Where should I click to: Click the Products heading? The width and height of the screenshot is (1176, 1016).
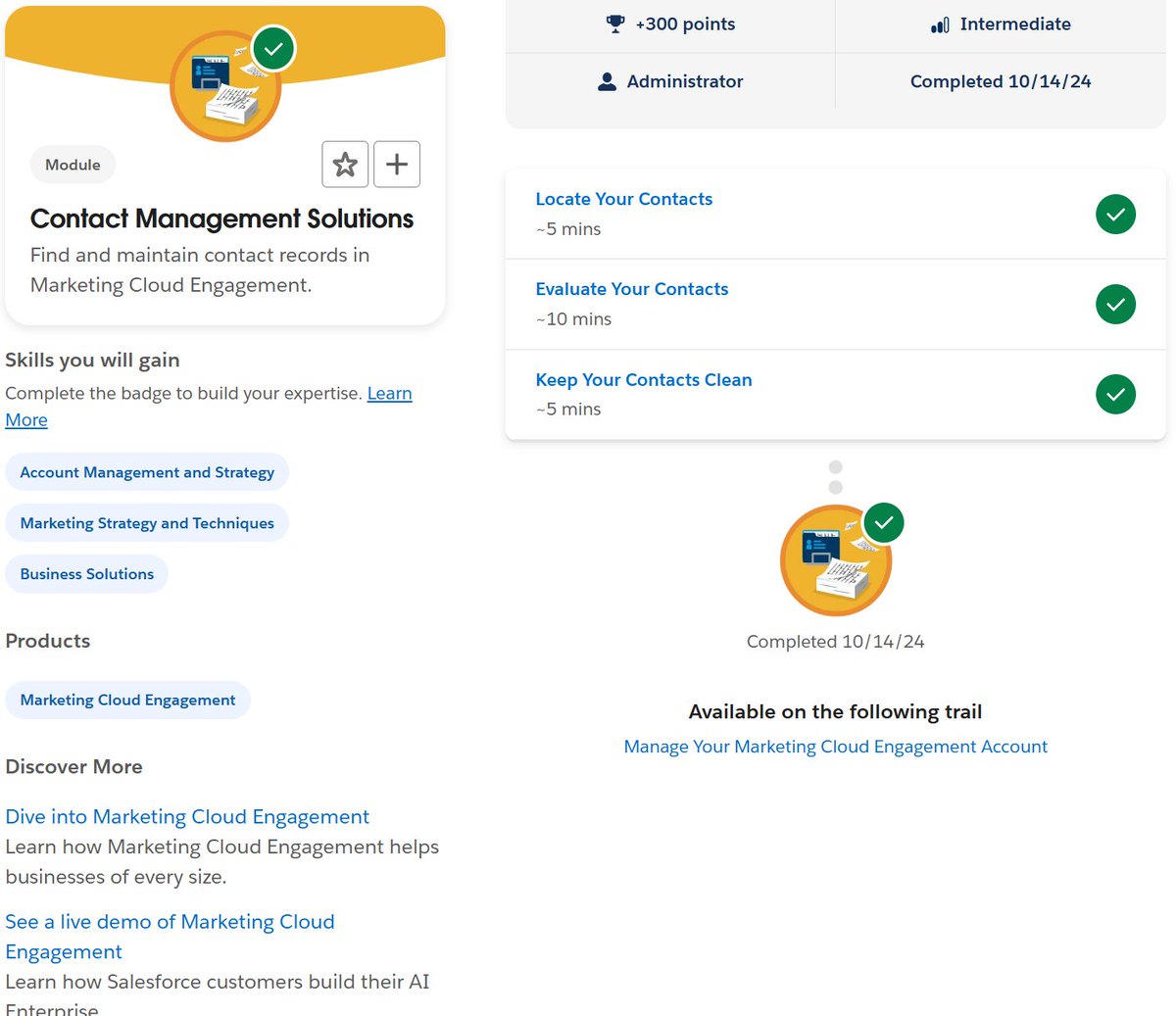point(48,641)
